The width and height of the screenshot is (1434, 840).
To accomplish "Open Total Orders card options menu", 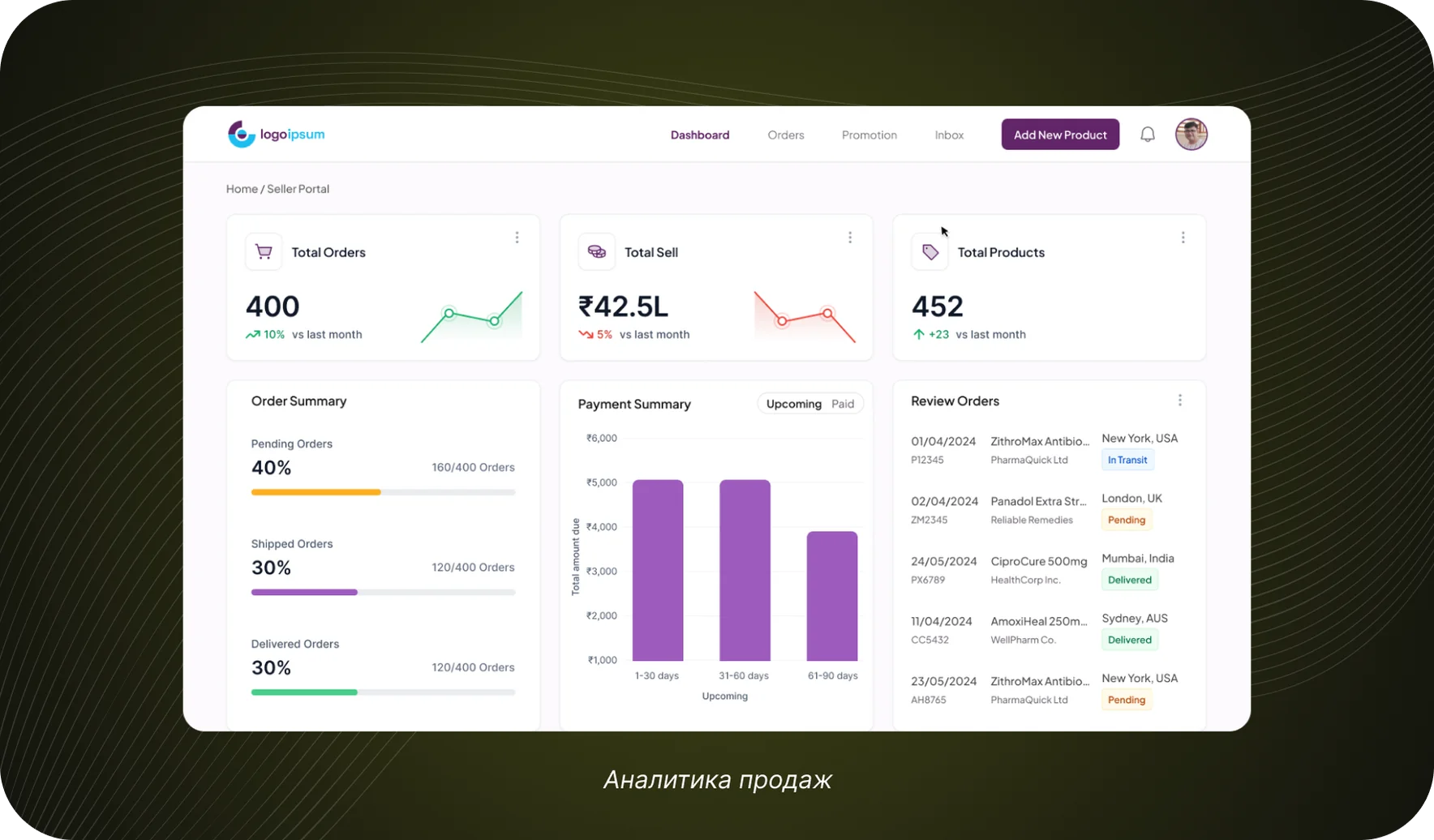I will tap(517, 238).
